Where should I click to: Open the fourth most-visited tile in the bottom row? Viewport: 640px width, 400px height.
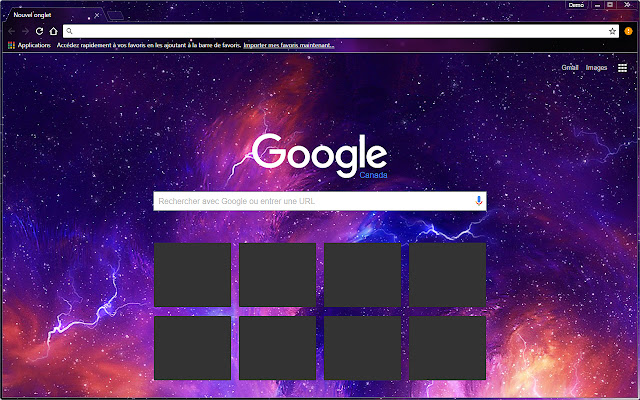click(x=447, y=348)
